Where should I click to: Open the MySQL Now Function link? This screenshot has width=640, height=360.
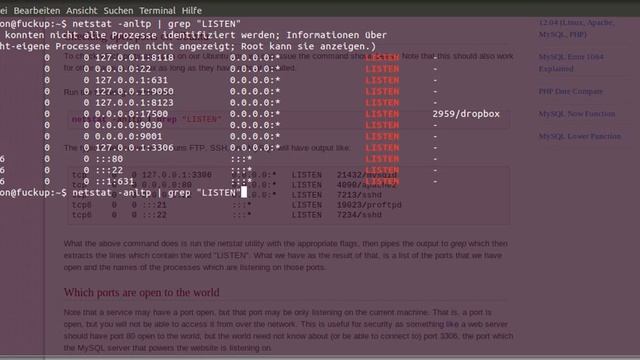[x=576, y=114]
